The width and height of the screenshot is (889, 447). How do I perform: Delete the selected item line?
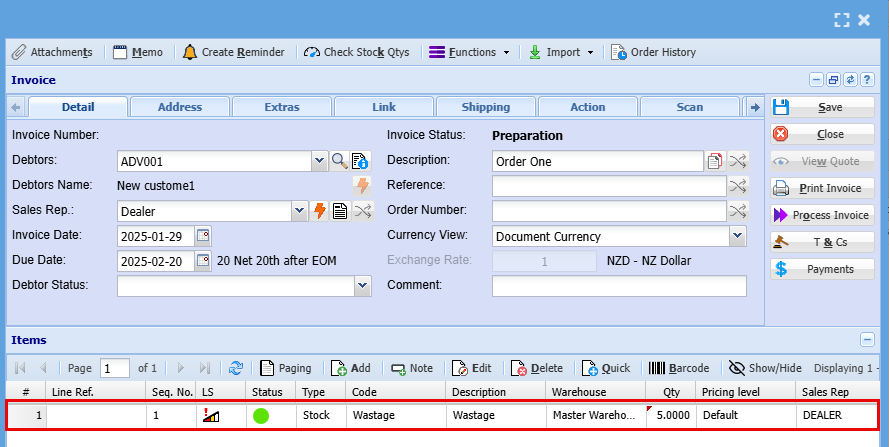[537, 368]
